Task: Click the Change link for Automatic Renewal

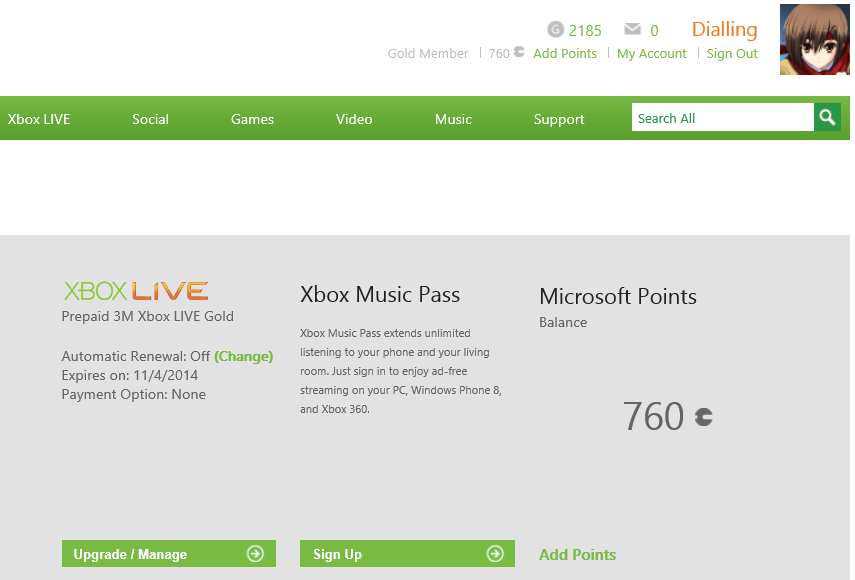Action: tap(244, 357)
